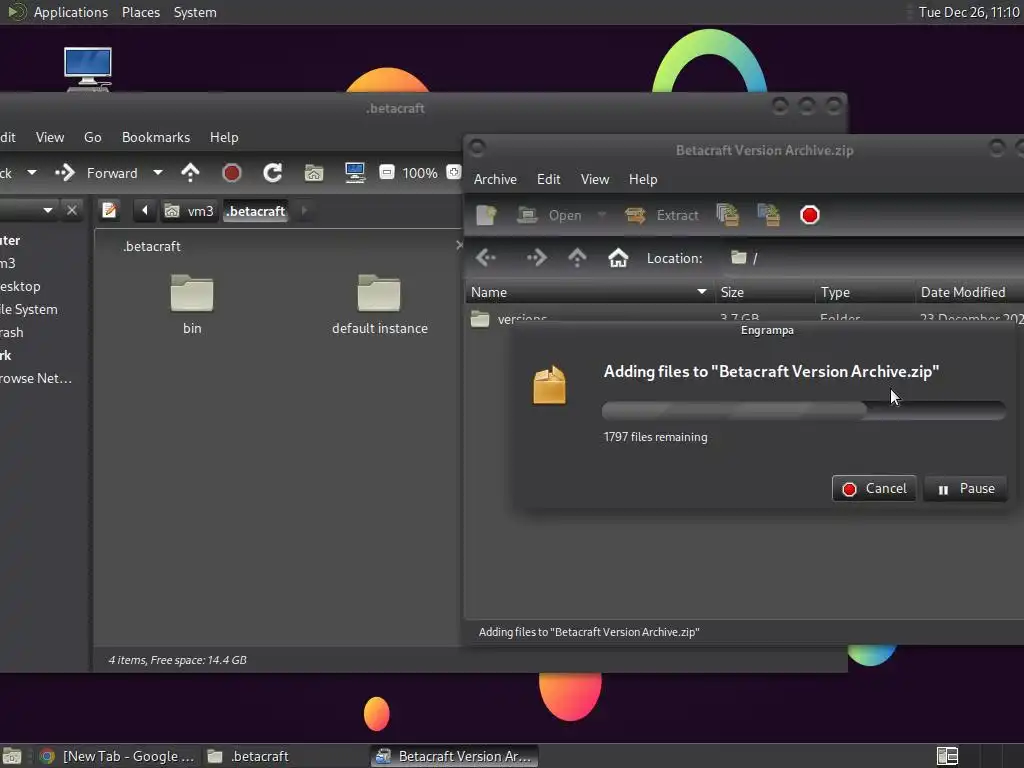Open the default instance folder
This screenshot has width=1024, height=768.
pyautogui.click(x=379, y=304)
